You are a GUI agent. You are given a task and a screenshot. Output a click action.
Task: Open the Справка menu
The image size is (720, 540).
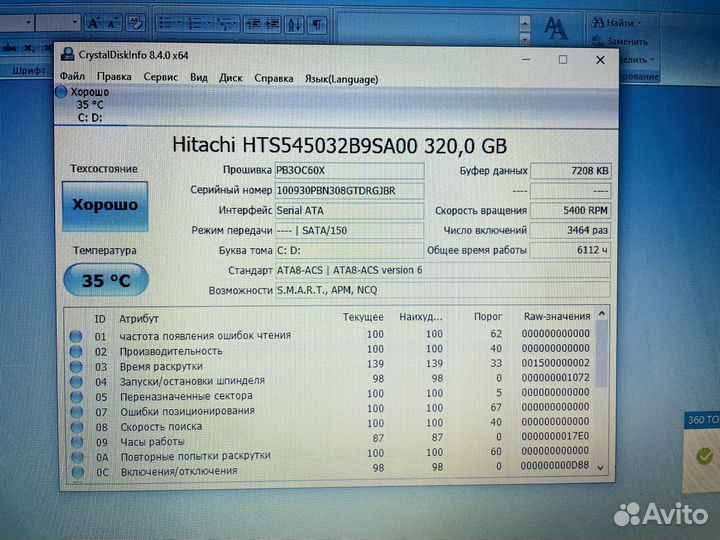point(274,79)
